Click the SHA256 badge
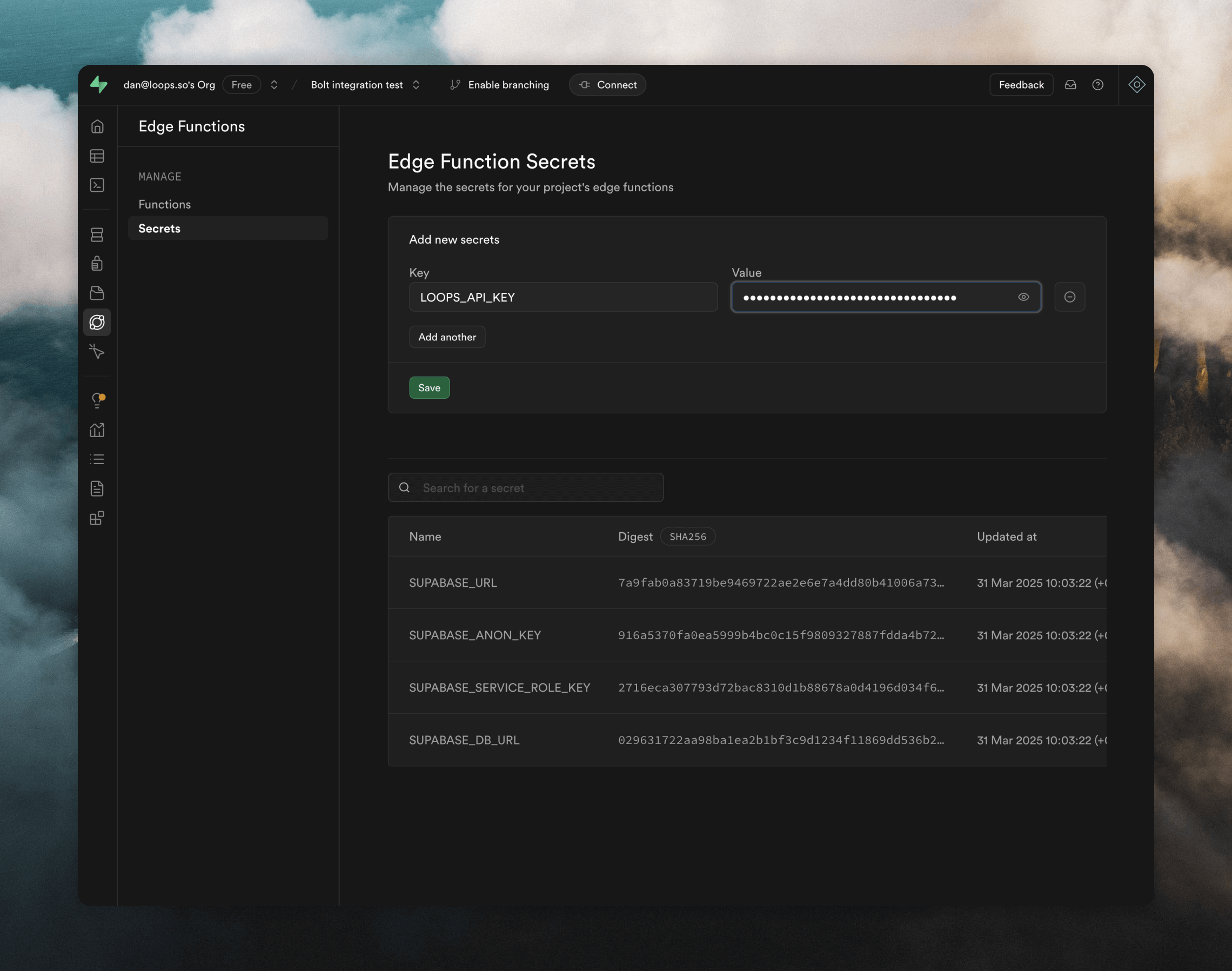The image size is (1232, 971). tap(688, 537)
